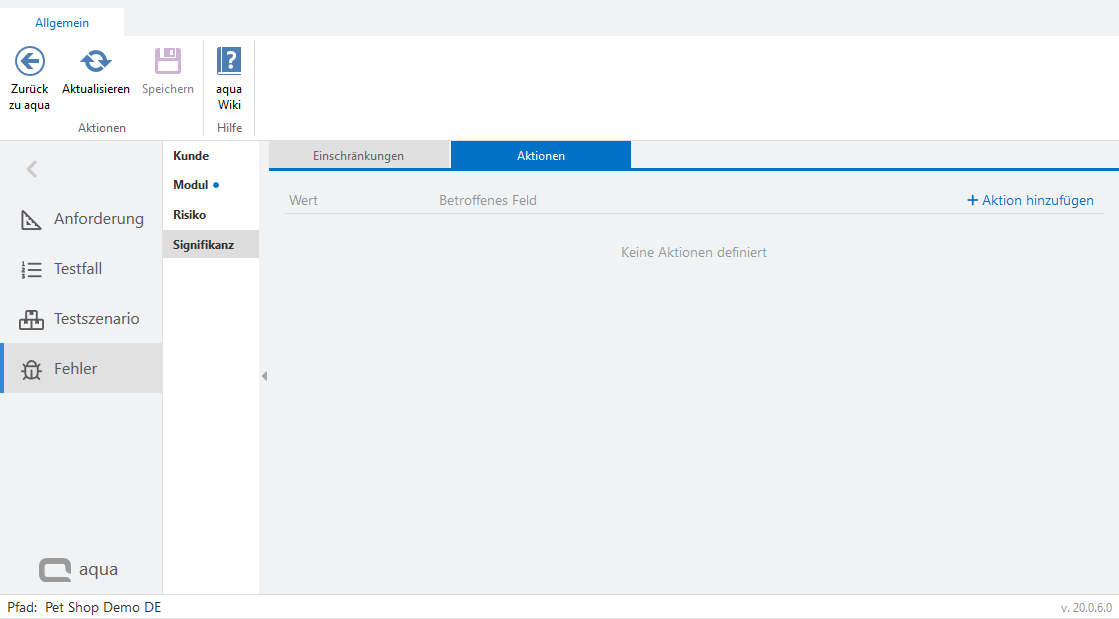The image size is (1119, 619).
Task: Select the Kunde field in list
Action: point(191,156)
